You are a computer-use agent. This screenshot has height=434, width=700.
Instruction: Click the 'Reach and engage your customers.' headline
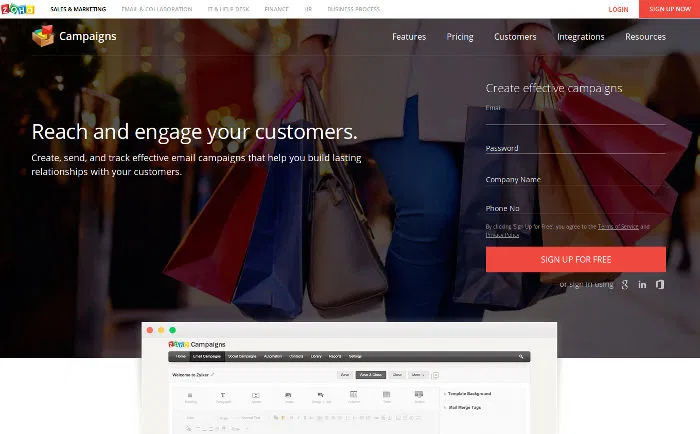[x=194, y=132]
